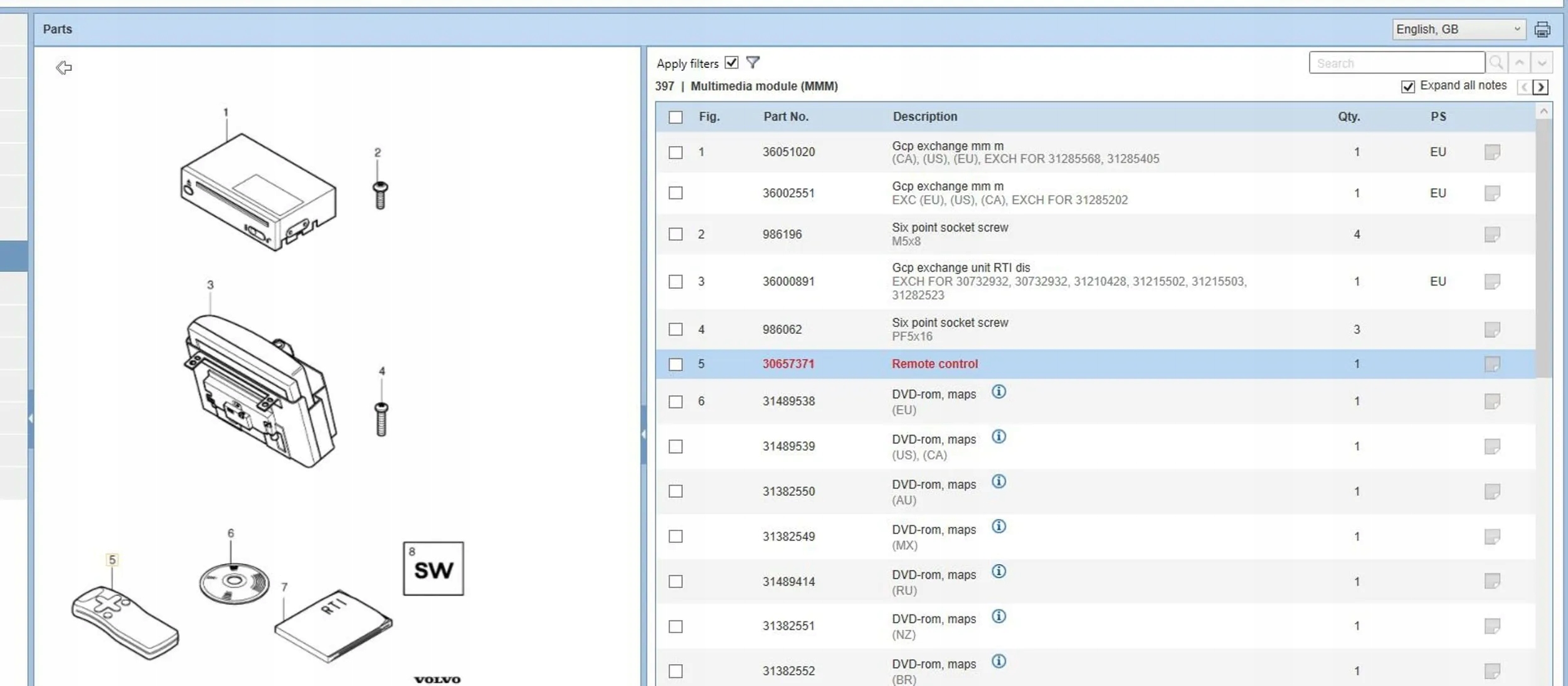Screen dimensions: 1568x686
Task: Toggle Expand all notes checkbox
Action: point(1408,87)
